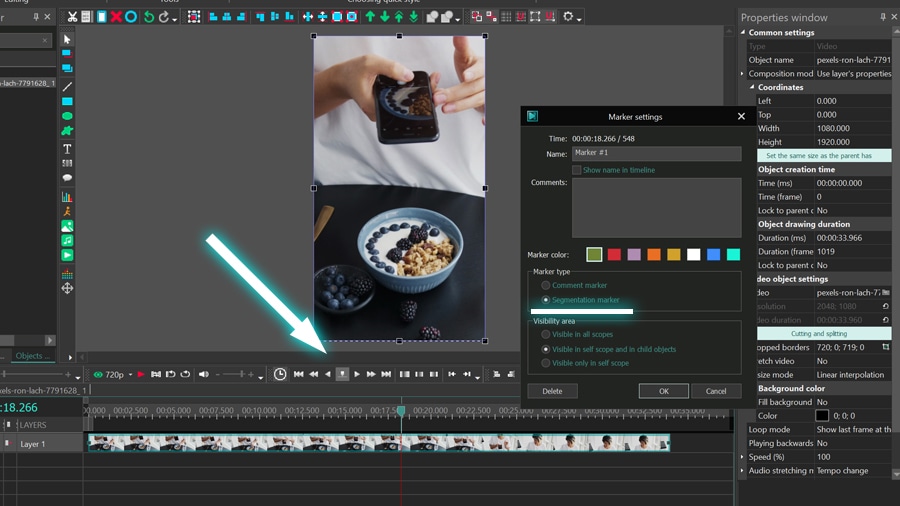
Task: Click the green move-up one layer arrow
Action: (370, 17)
